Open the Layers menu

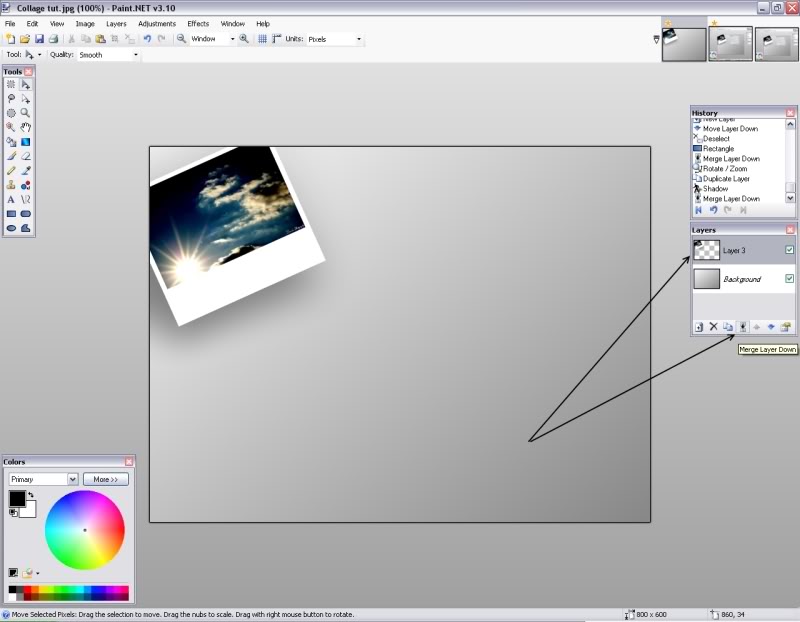[x=116, y=23]
